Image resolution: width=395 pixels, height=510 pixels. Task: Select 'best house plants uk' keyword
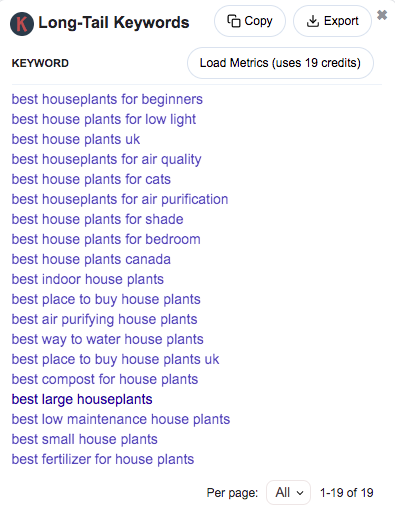pyautogui.click(x=76, y=139)
